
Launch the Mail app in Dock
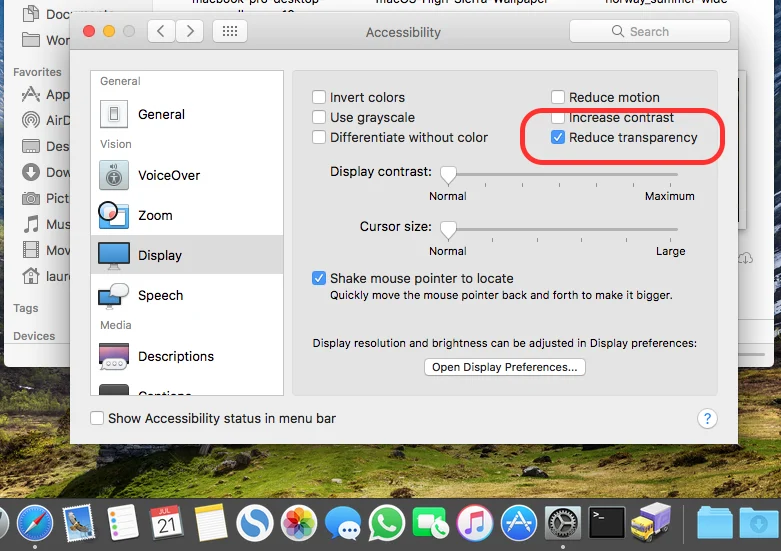78,523
